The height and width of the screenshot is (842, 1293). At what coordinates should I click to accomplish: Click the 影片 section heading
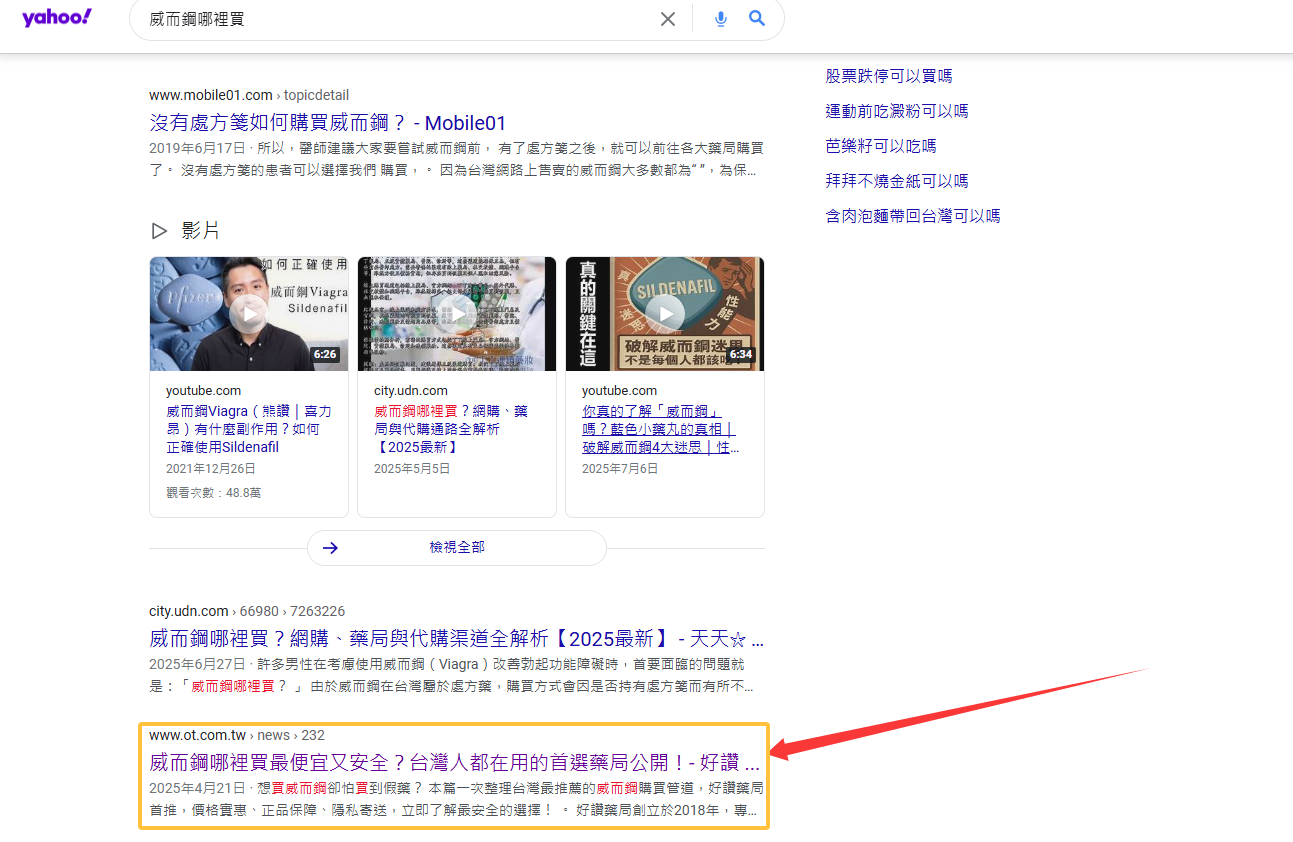click(200, 231)
